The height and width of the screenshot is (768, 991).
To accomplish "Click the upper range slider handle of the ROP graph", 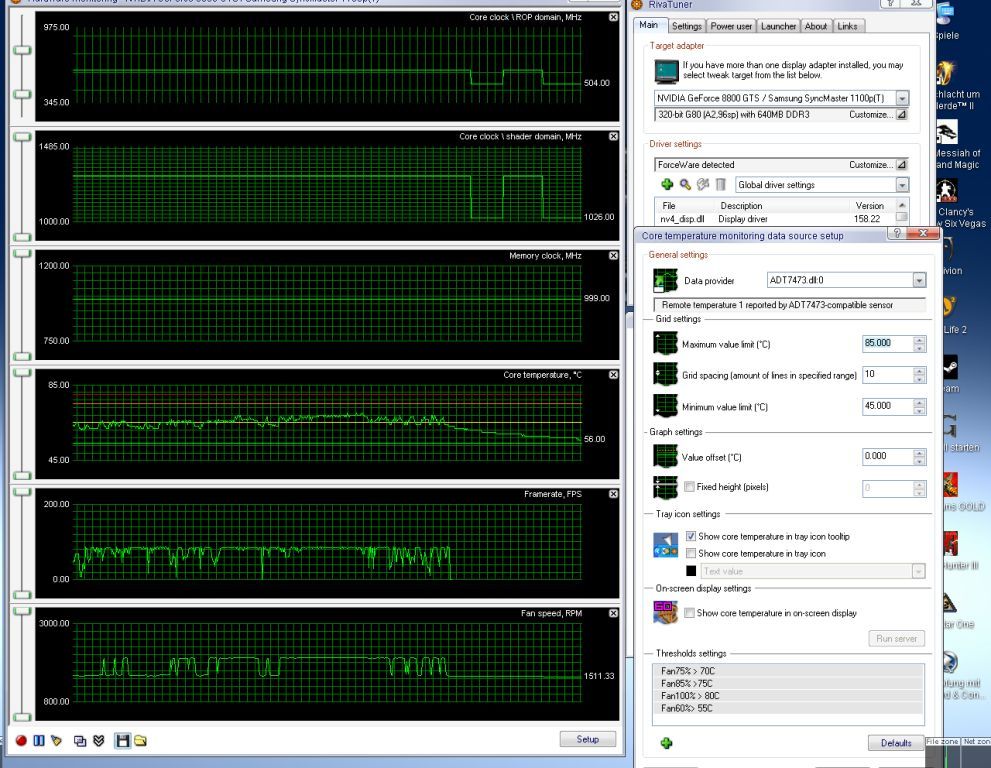I will [22, 50].
